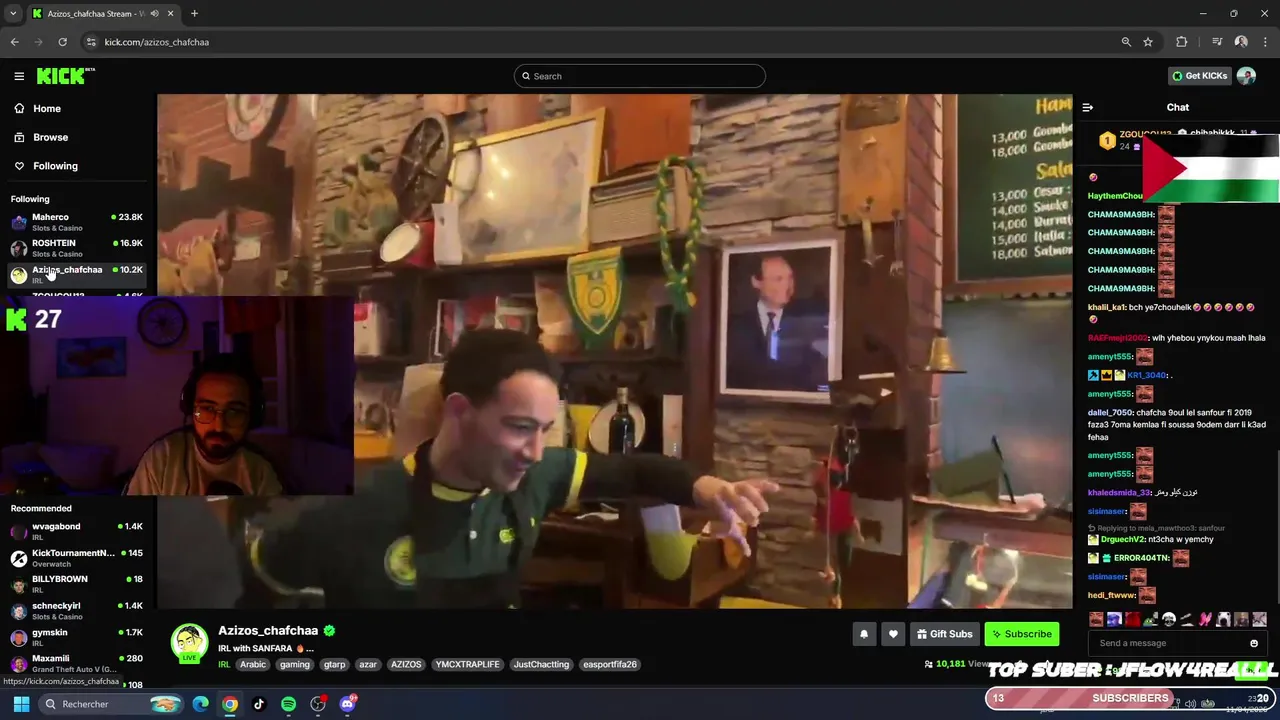The width and height of the screenshot is (1280, 720).
Task: Open the browser media controls
Action: click(x=1217, y=42)
